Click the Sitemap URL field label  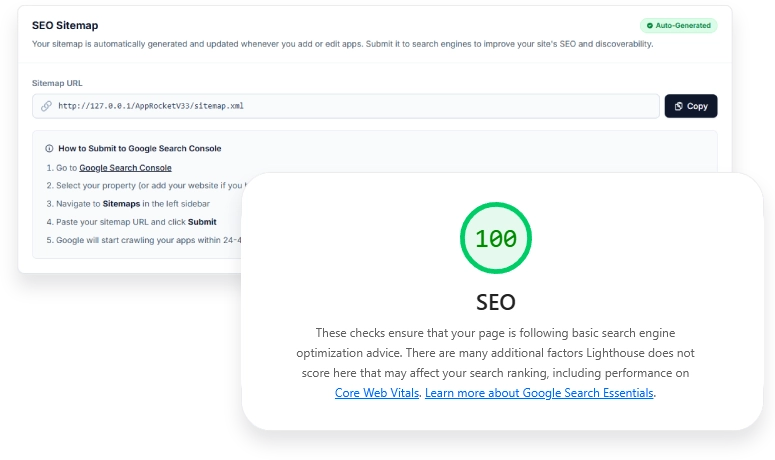[x=58, y=83]
